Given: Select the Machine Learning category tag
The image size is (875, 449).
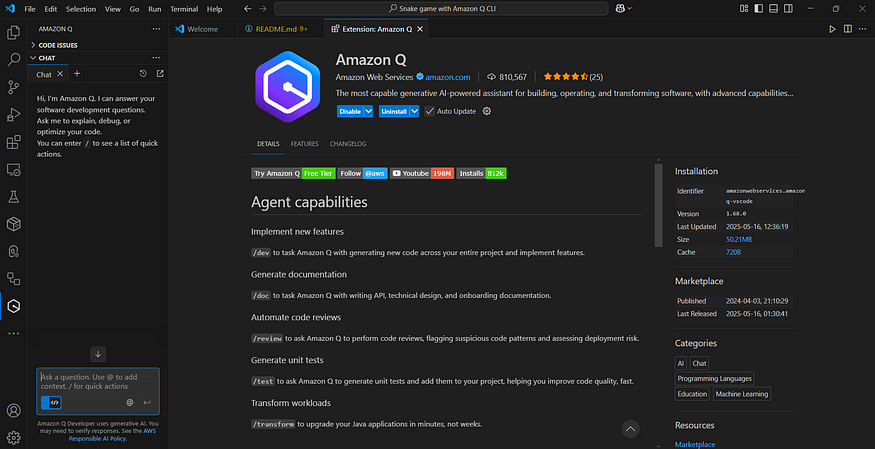Looking at the screenshot, I should pyautogui.click(x=742, y=394).
